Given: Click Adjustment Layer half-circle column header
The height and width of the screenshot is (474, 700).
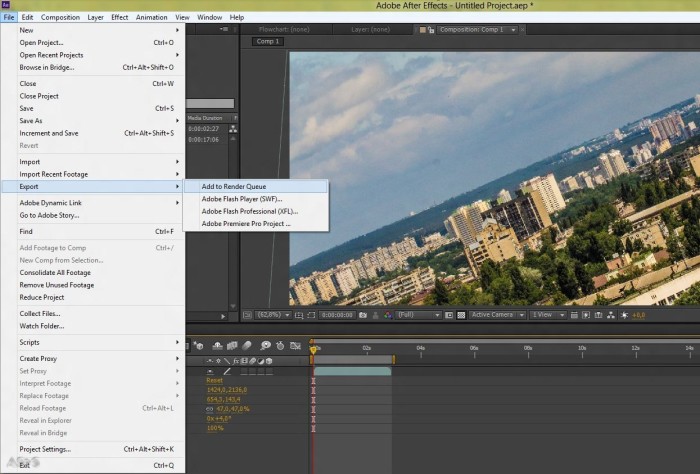Looking at the screenshot, I should 261,361.
